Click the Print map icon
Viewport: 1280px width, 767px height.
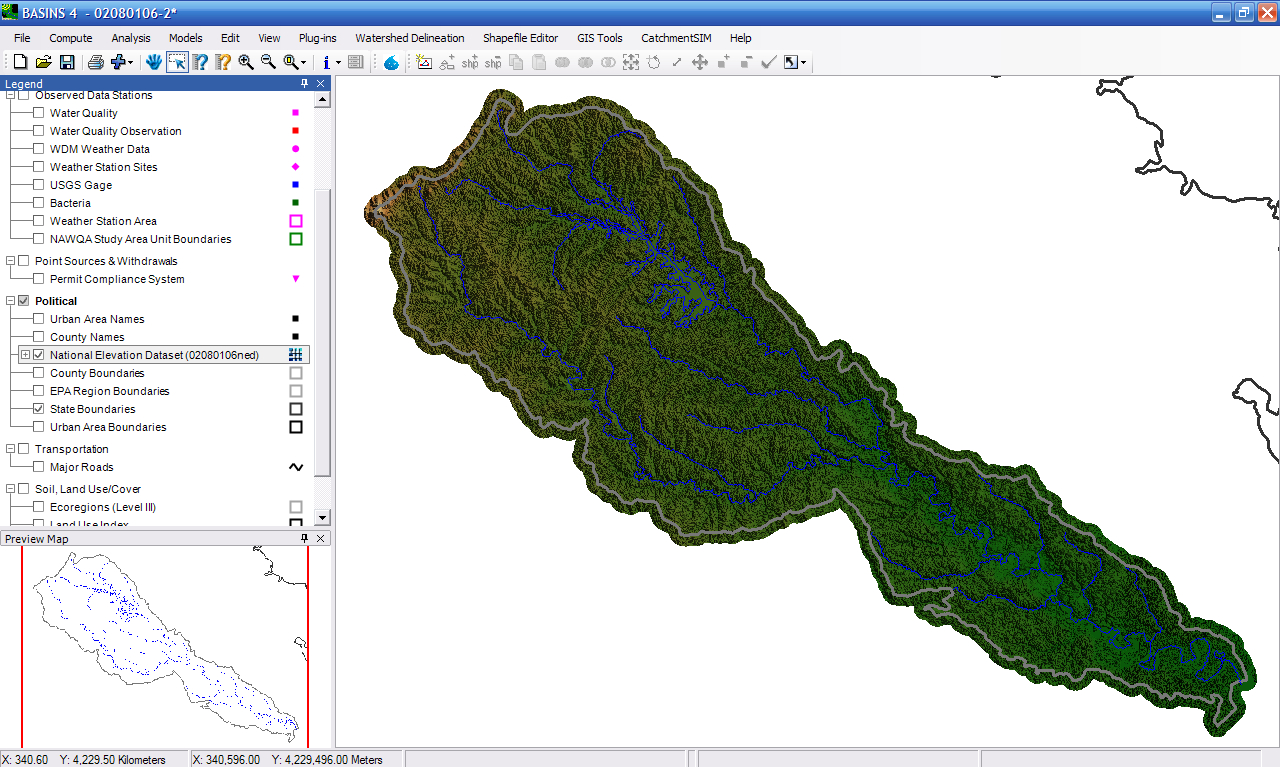point(96,62)
